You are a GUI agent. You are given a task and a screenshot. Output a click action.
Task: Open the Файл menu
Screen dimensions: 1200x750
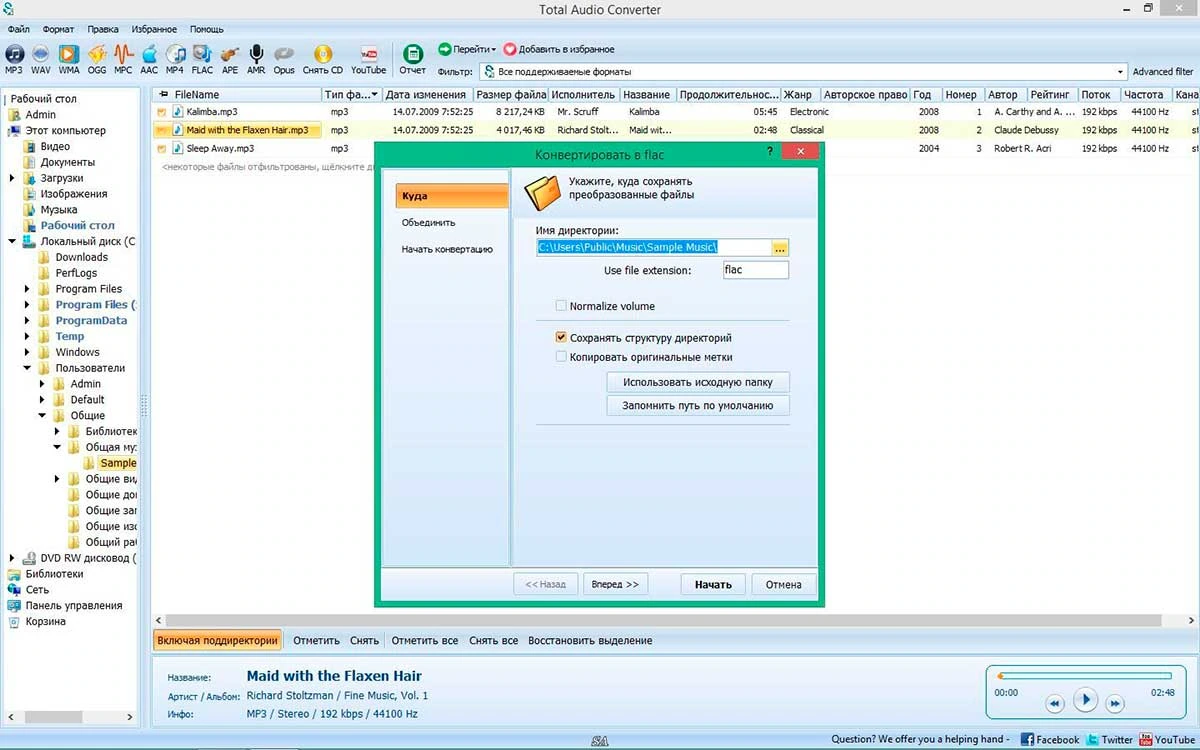(x=18, y=29)
